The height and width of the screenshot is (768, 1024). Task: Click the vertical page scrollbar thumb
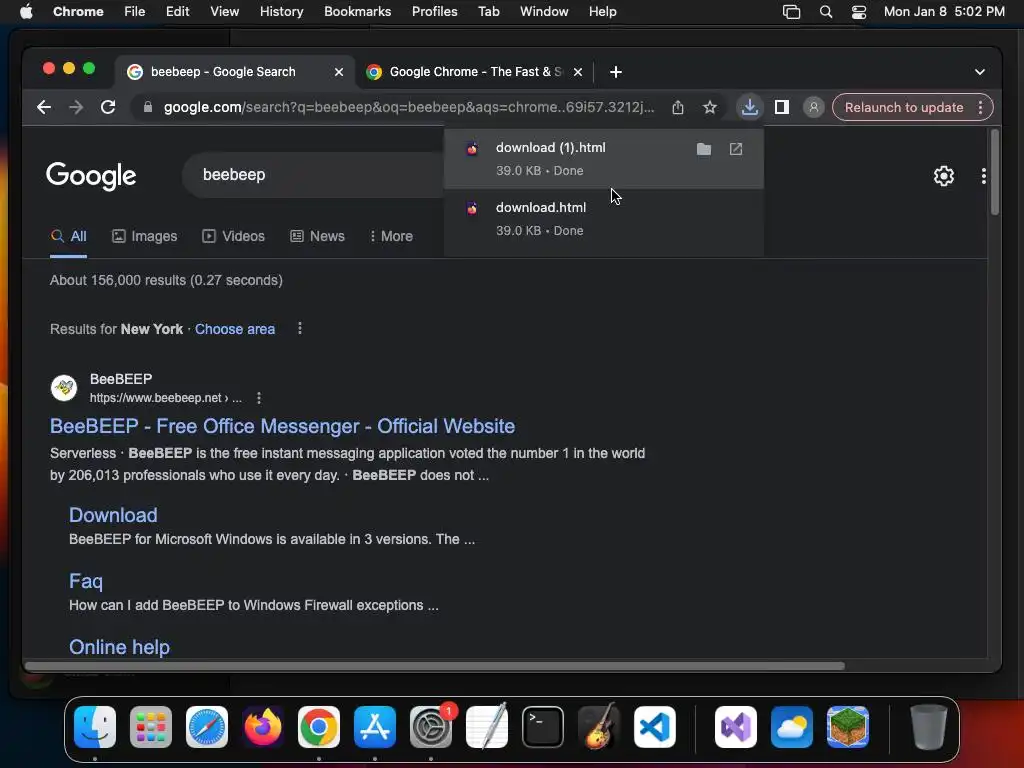pos(995,172)
